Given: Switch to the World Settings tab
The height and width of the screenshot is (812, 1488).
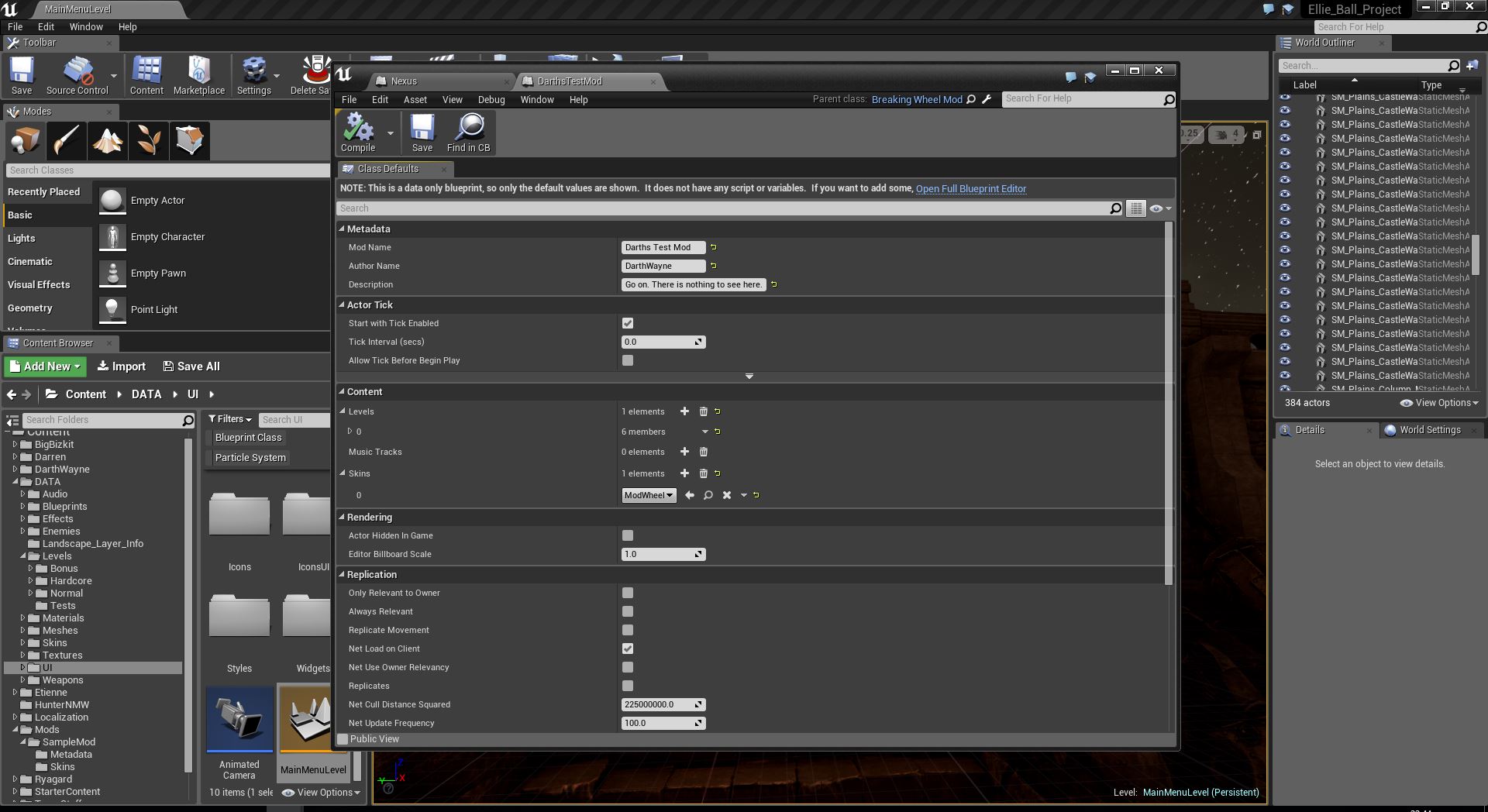Looking at the screenshot, I should (1428, 429).
